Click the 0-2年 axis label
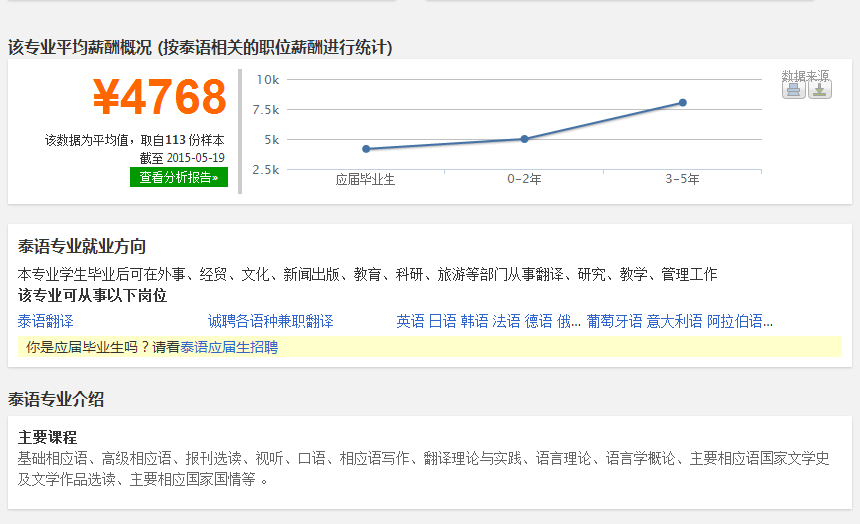 [x=524, y=180]
